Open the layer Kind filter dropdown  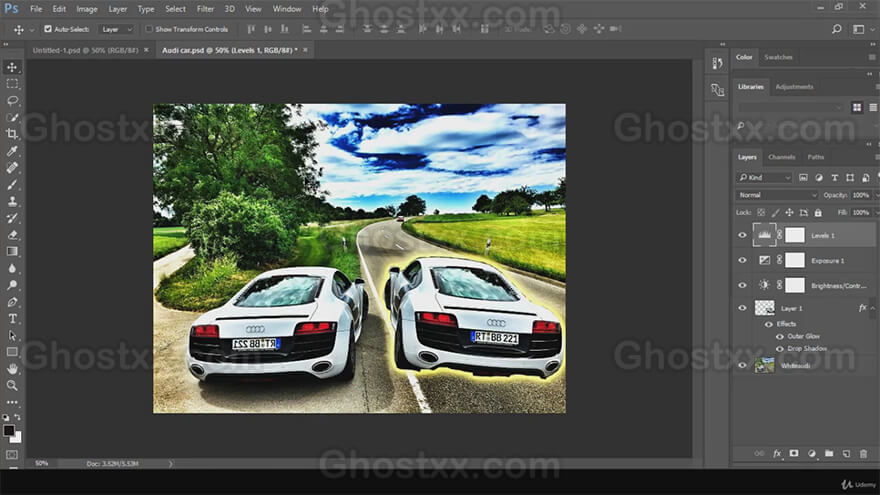(x=764, y=177)
